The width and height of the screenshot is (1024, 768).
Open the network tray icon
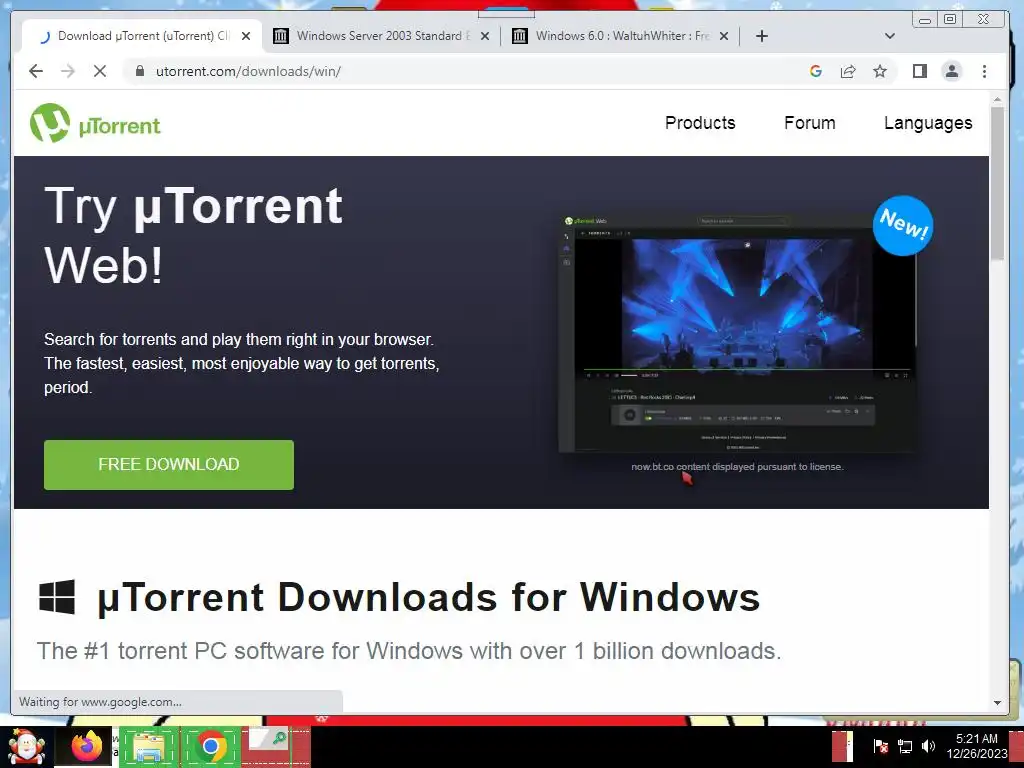(x=904, y=746)
